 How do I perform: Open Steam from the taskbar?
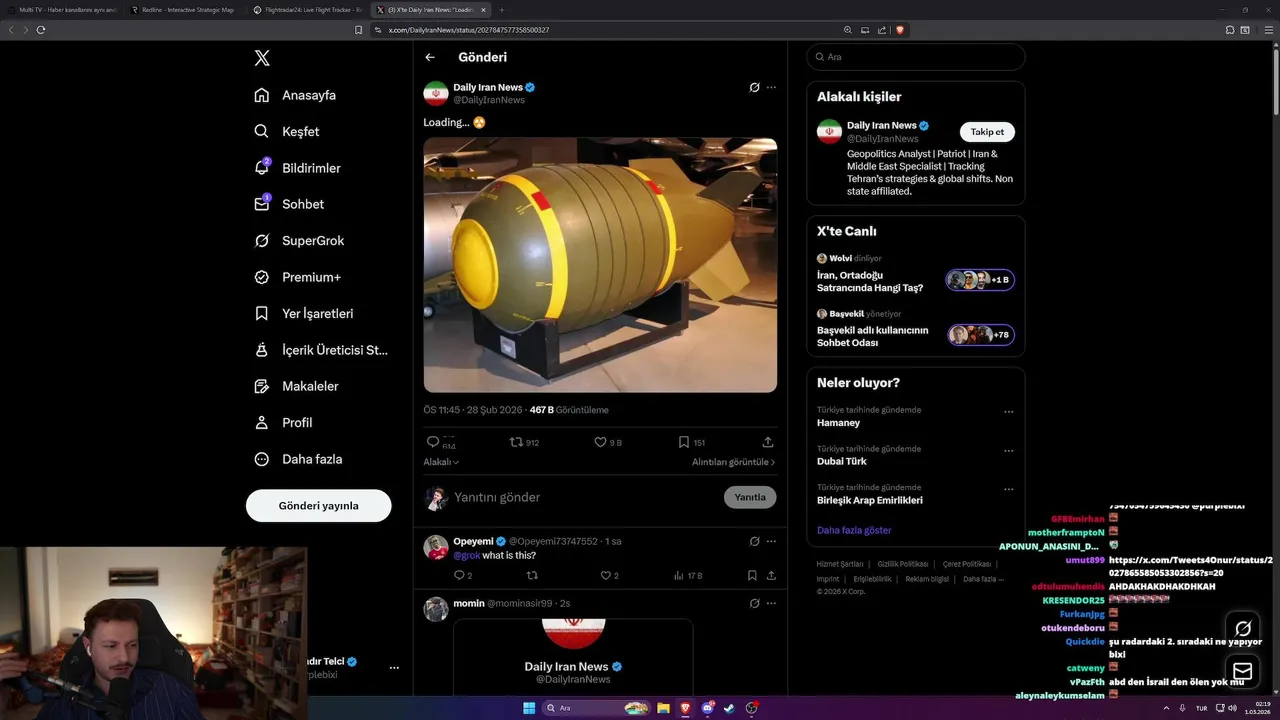coord(730,708)
